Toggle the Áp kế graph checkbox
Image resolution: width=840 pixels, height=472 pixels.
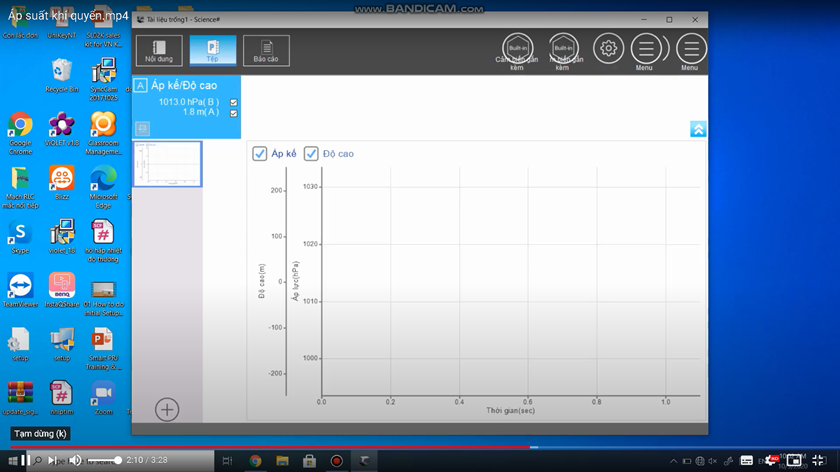(260, 154)
